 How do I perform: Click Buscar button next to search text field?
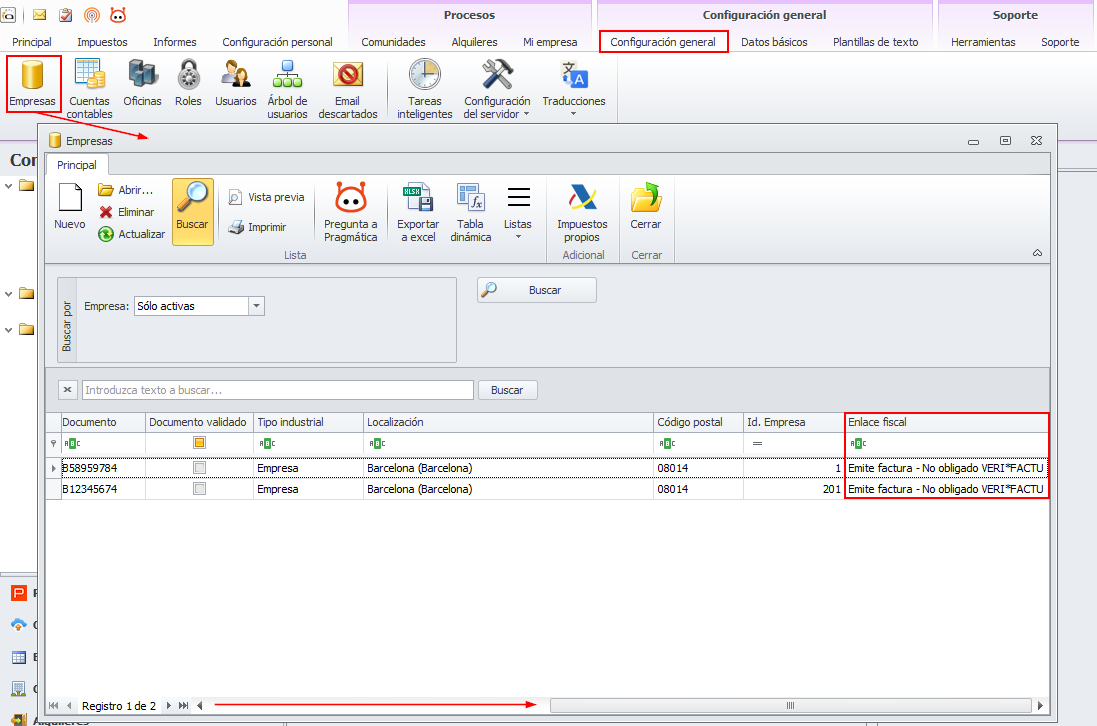(507, 390)
